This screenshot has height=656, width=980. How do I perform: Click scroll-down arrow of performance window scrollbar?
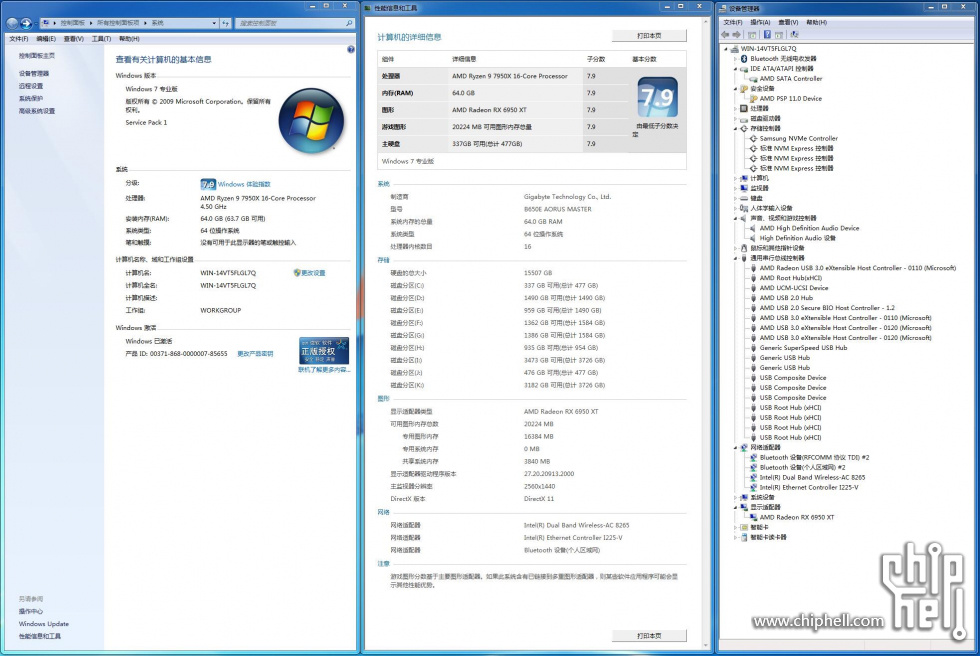(706, 645)
